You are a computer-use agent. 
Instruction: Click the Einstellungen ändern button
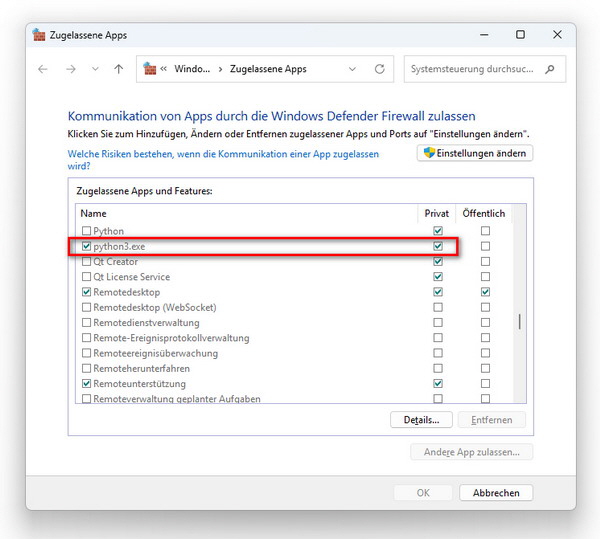tap(474, 153)
